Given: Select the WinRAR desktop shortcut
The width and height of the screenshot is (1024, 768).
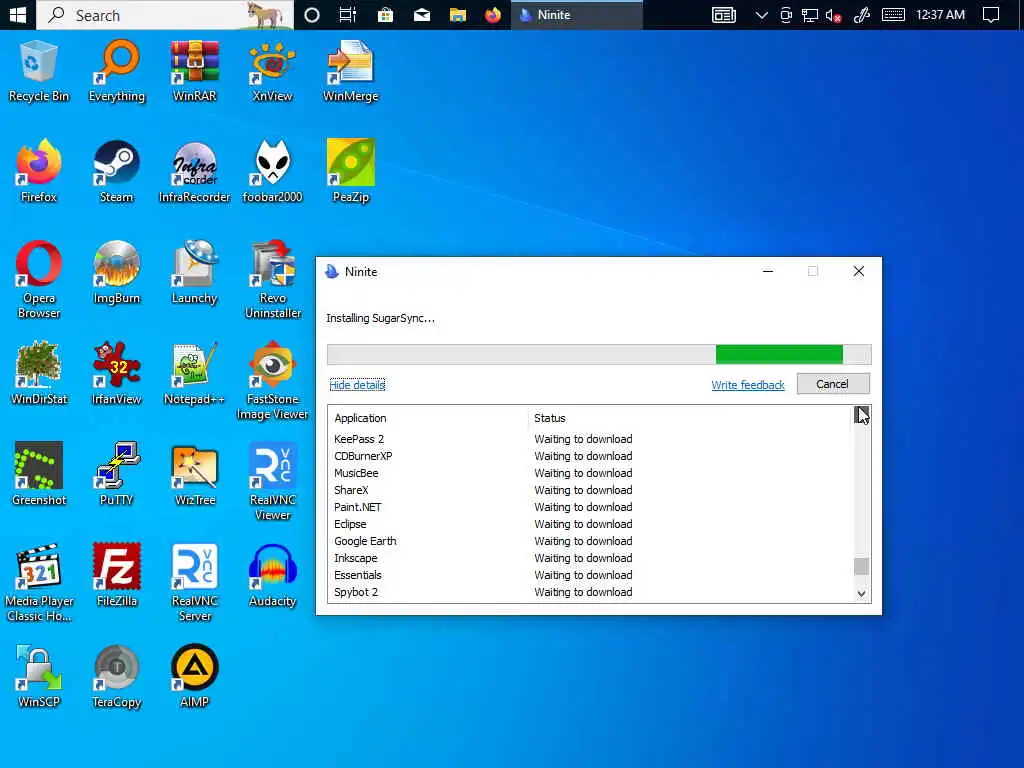Looking at the screenshot, I should pos(195,72).
